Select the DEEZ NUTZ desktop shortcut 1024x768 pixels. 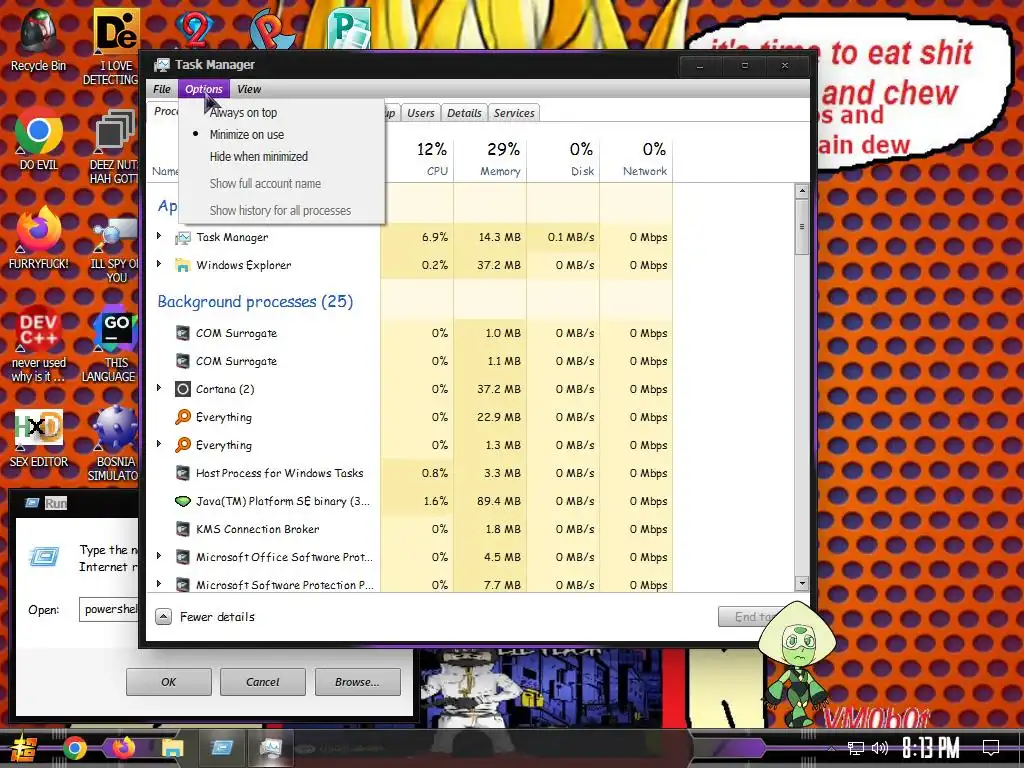click(114, 148)
